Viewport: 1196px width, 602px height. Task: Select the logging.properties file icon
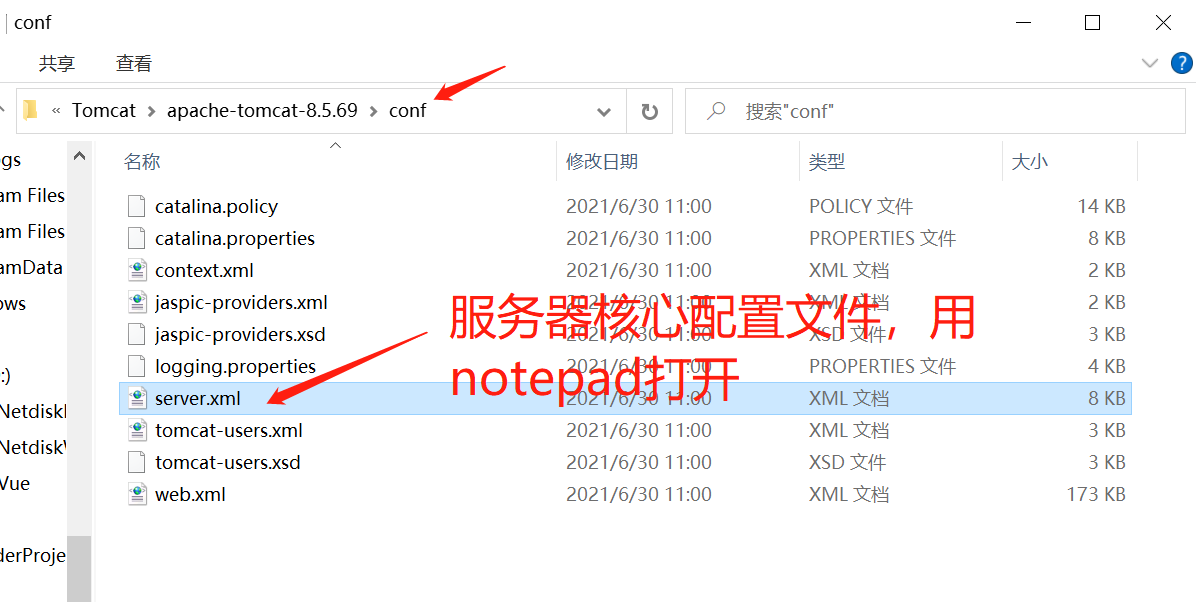point(137,366)
